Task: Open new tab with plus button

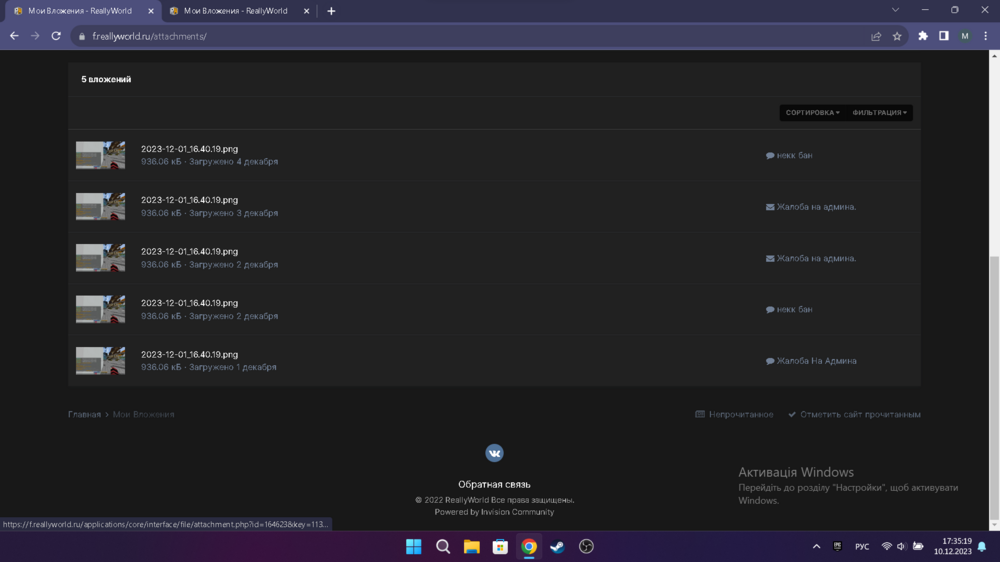Action: pos(331,11)
